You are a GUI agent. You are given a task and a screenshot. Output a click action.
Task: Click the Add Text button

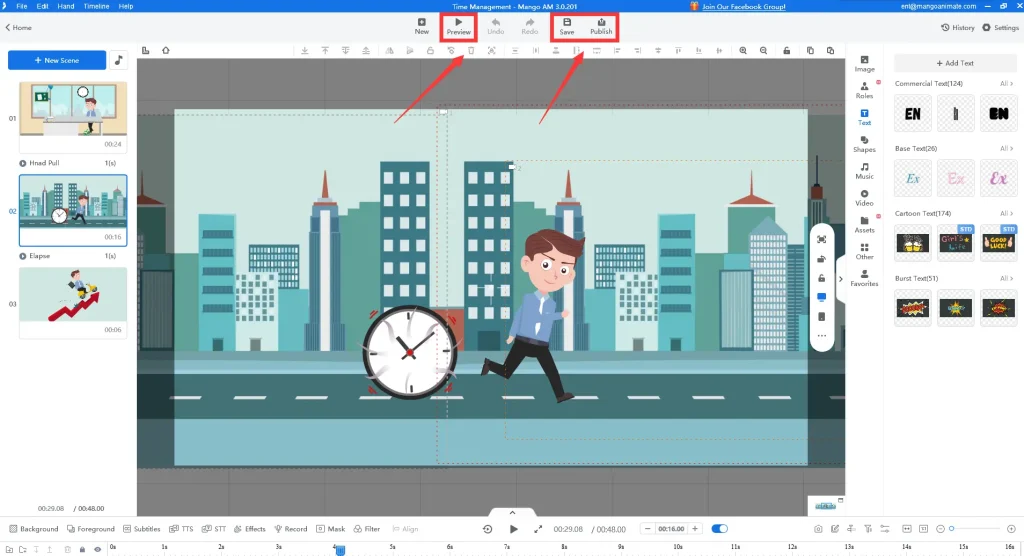[x=955, y=63]
